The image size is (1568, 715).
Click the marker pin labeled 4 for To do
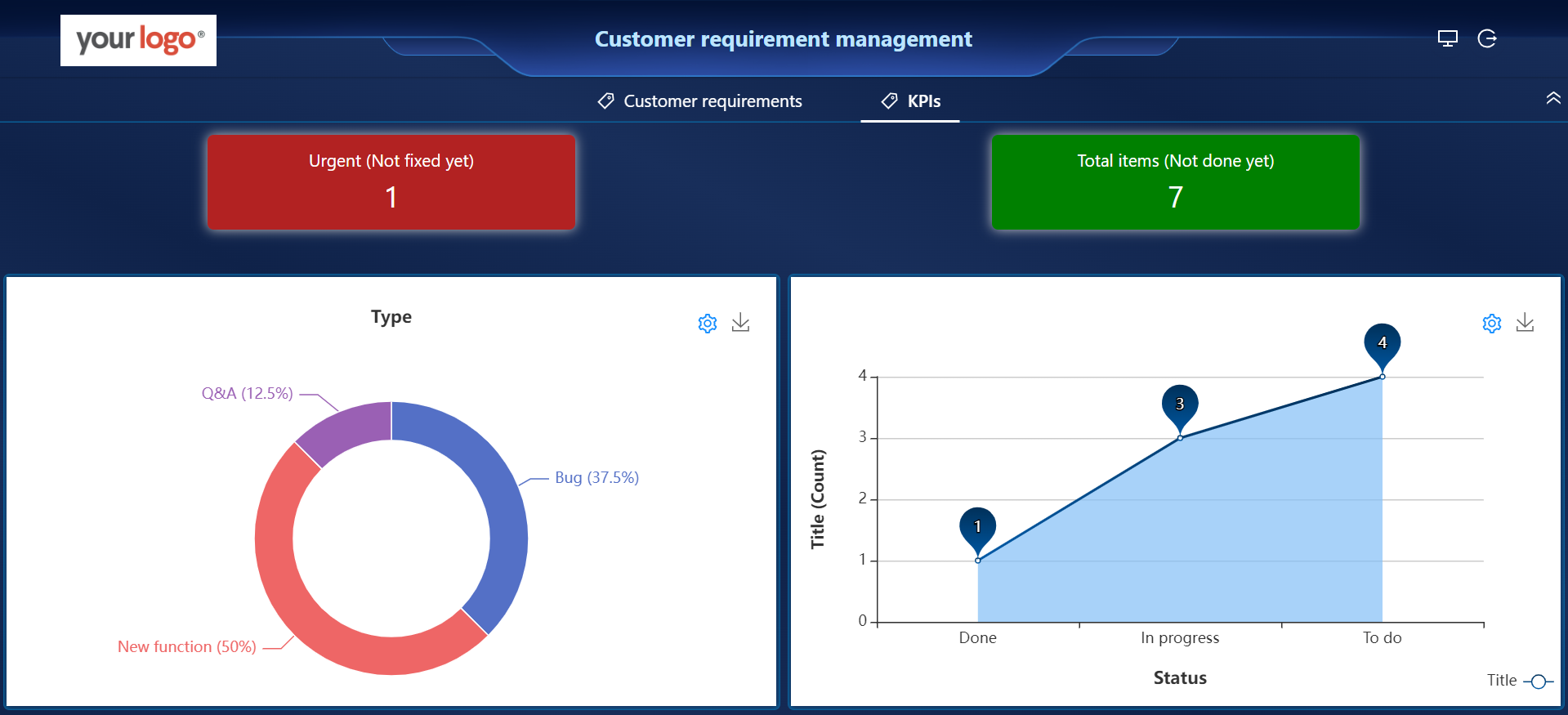(1382, 344)
